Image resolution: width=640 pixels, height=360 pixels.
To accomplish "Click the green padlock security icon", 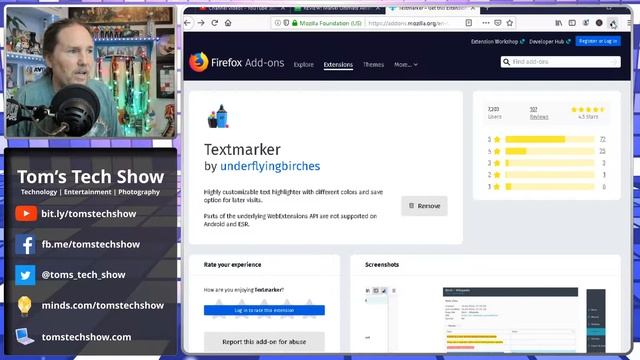I will point(295,23).
